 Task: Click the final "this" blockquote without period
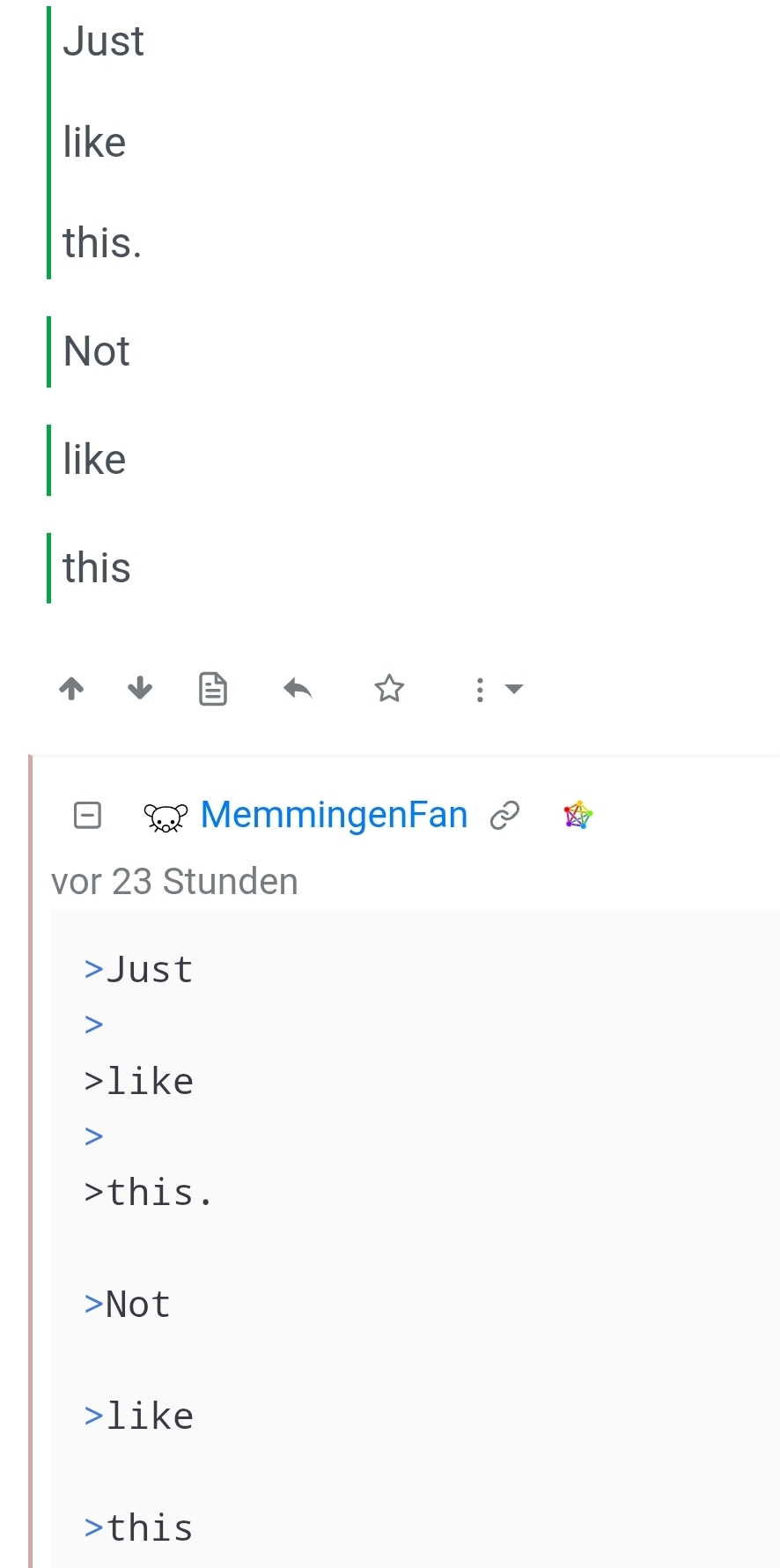pos(97,568)
